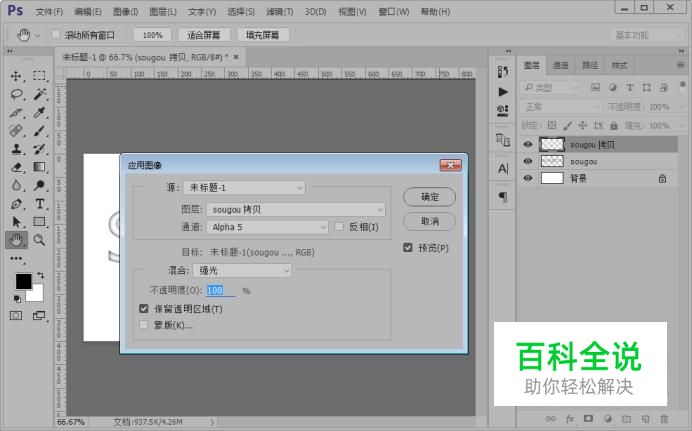692x431 pixels.
Task: Hide the 背景 layer
Action: pos(527,178)
